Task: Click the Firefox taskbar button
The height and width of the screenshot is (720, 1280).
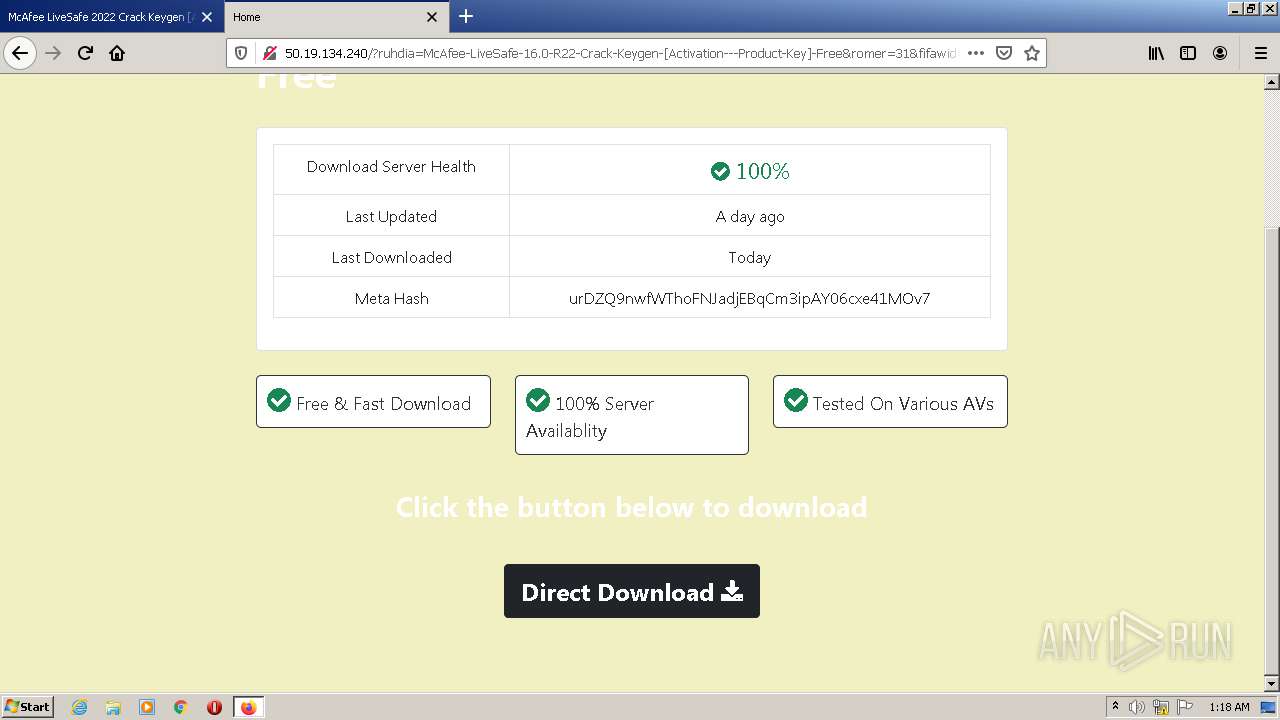Action: coord(248,707)
